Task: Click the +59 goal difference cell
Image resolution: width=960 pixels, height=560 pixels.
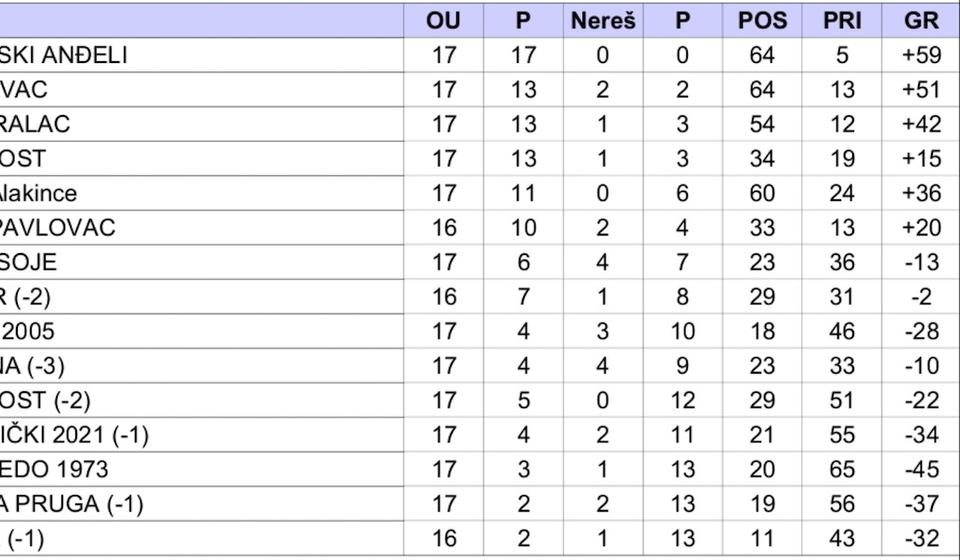Action: pyautogui.click(x=921, y=55)
